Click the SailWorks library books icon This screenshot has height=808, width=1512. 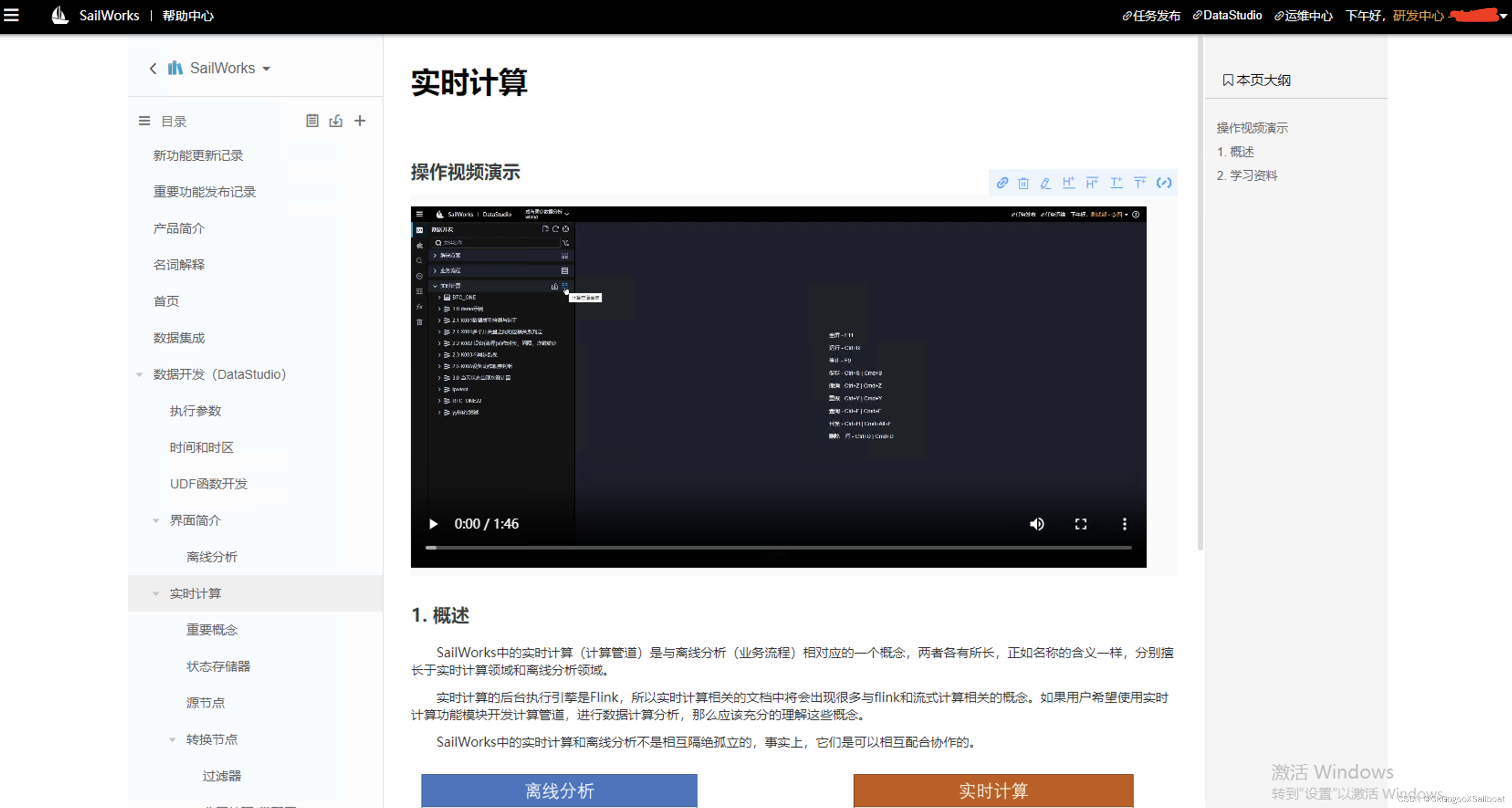[175, 68]
